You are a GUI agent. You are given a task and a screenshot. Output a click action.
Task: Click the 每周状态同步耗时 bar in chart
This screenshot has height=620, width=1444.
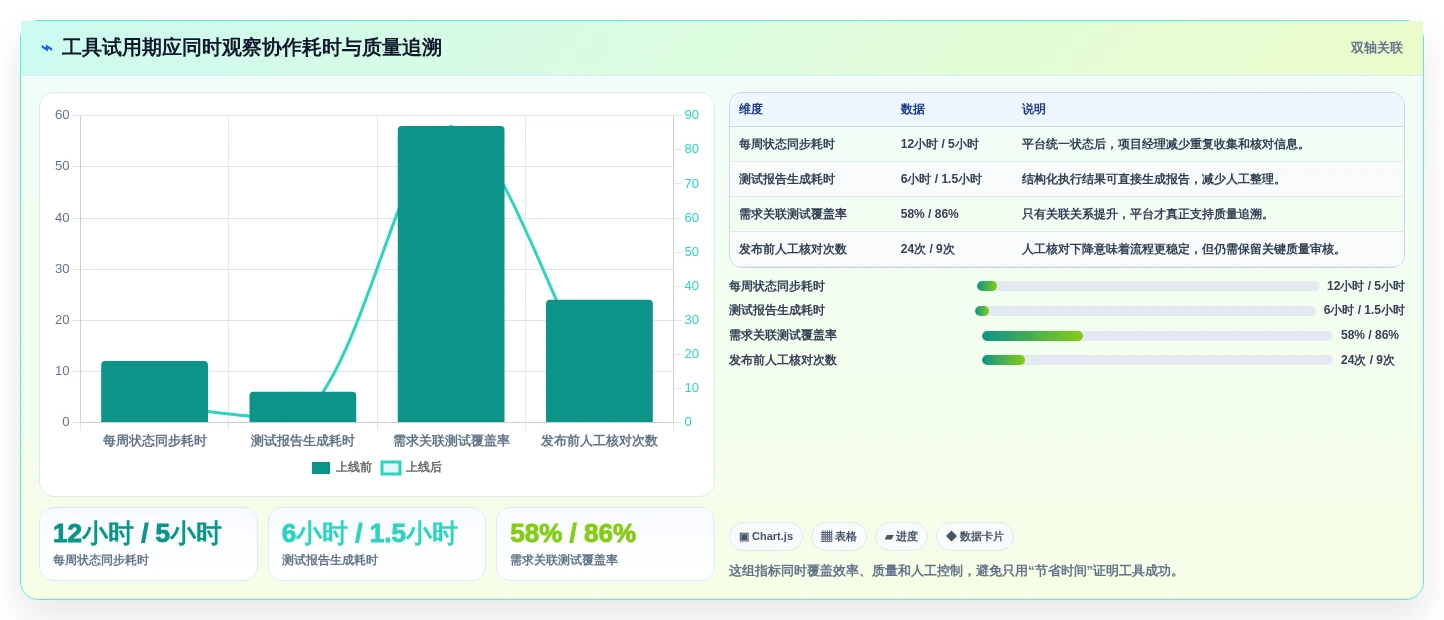(x=154, y=392)
